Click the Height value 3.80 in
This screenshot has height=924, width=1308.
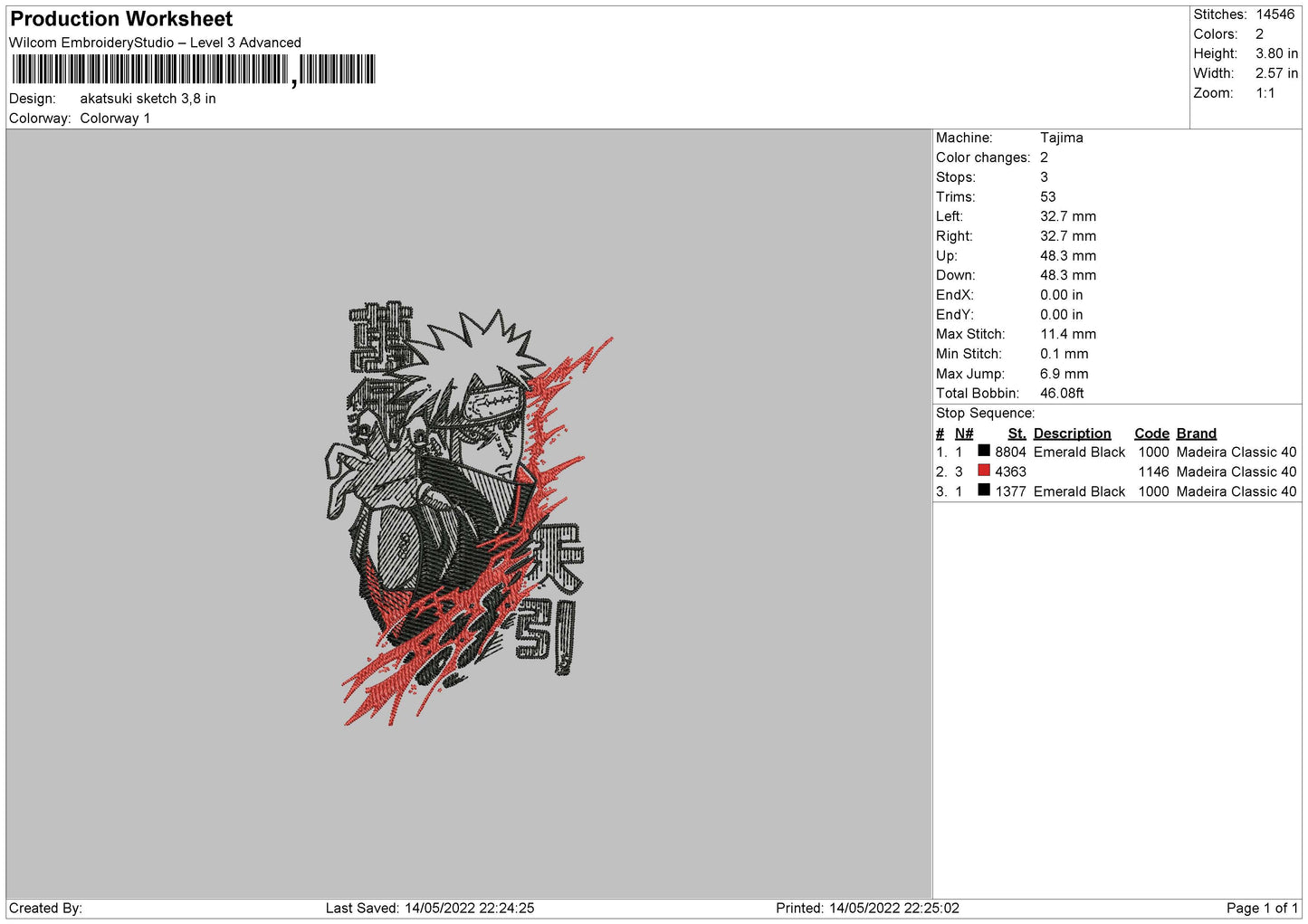pos(1276,54)
